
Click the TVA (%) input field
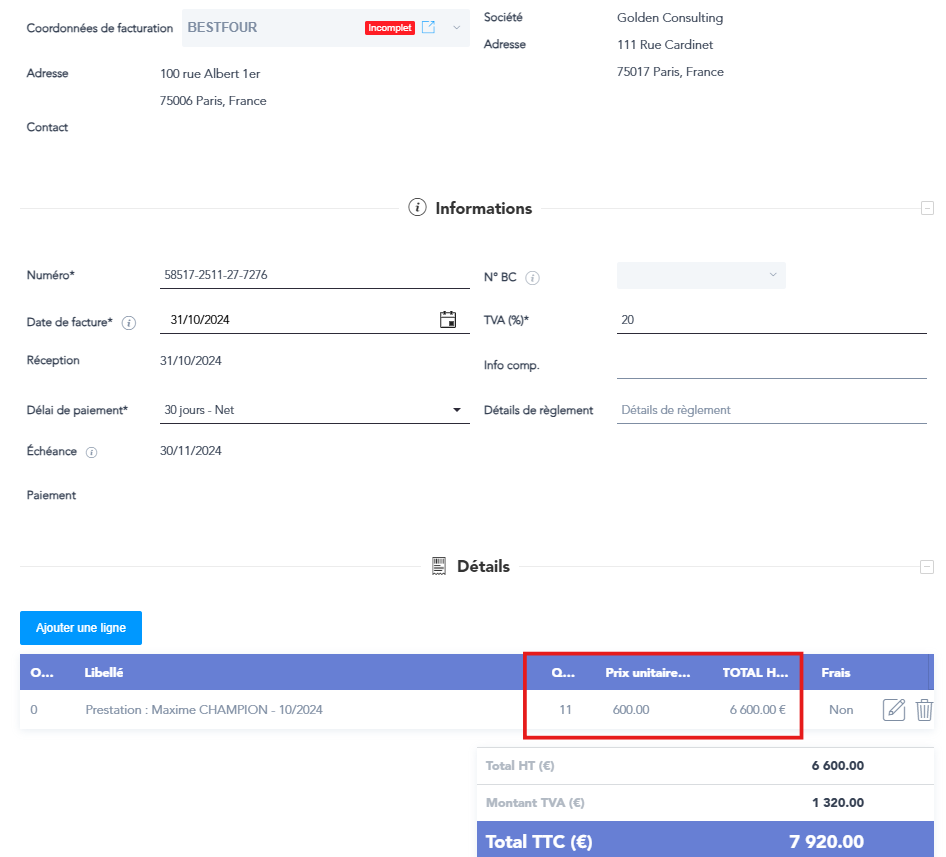(x=771, y=320)
